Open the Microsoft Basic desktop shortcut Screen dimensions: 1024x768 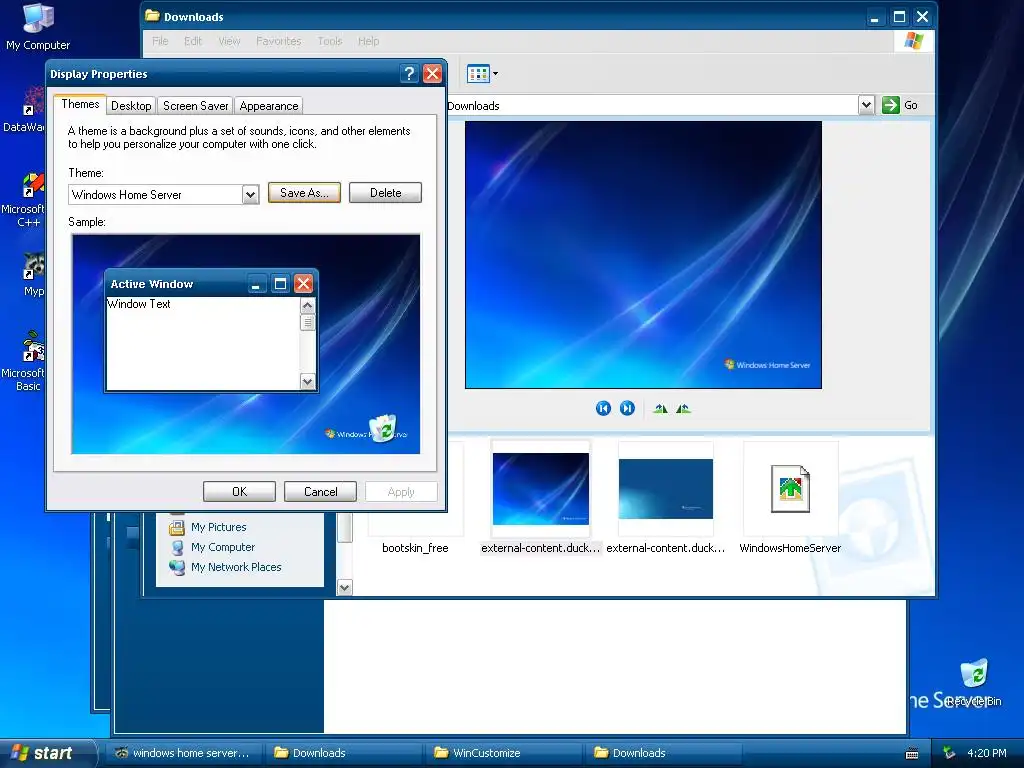point(33,347)
